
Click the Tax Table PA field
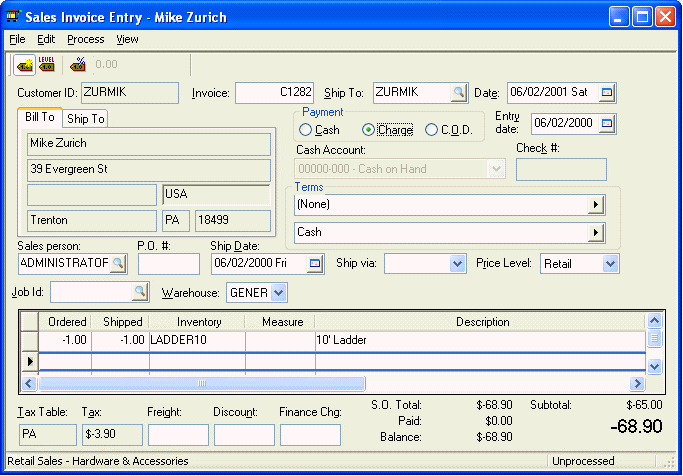(x=48, y=435)
